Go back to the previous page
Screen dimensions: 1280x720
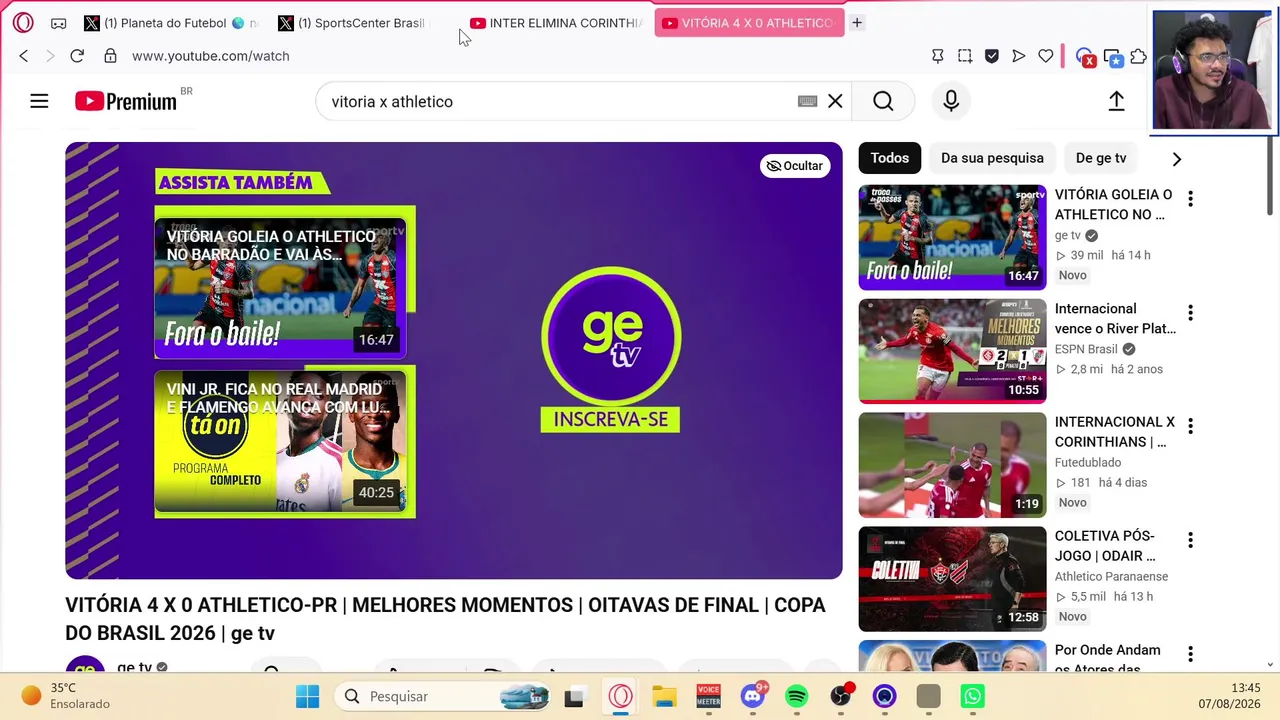pyautogui.click(x=24, y=56)
